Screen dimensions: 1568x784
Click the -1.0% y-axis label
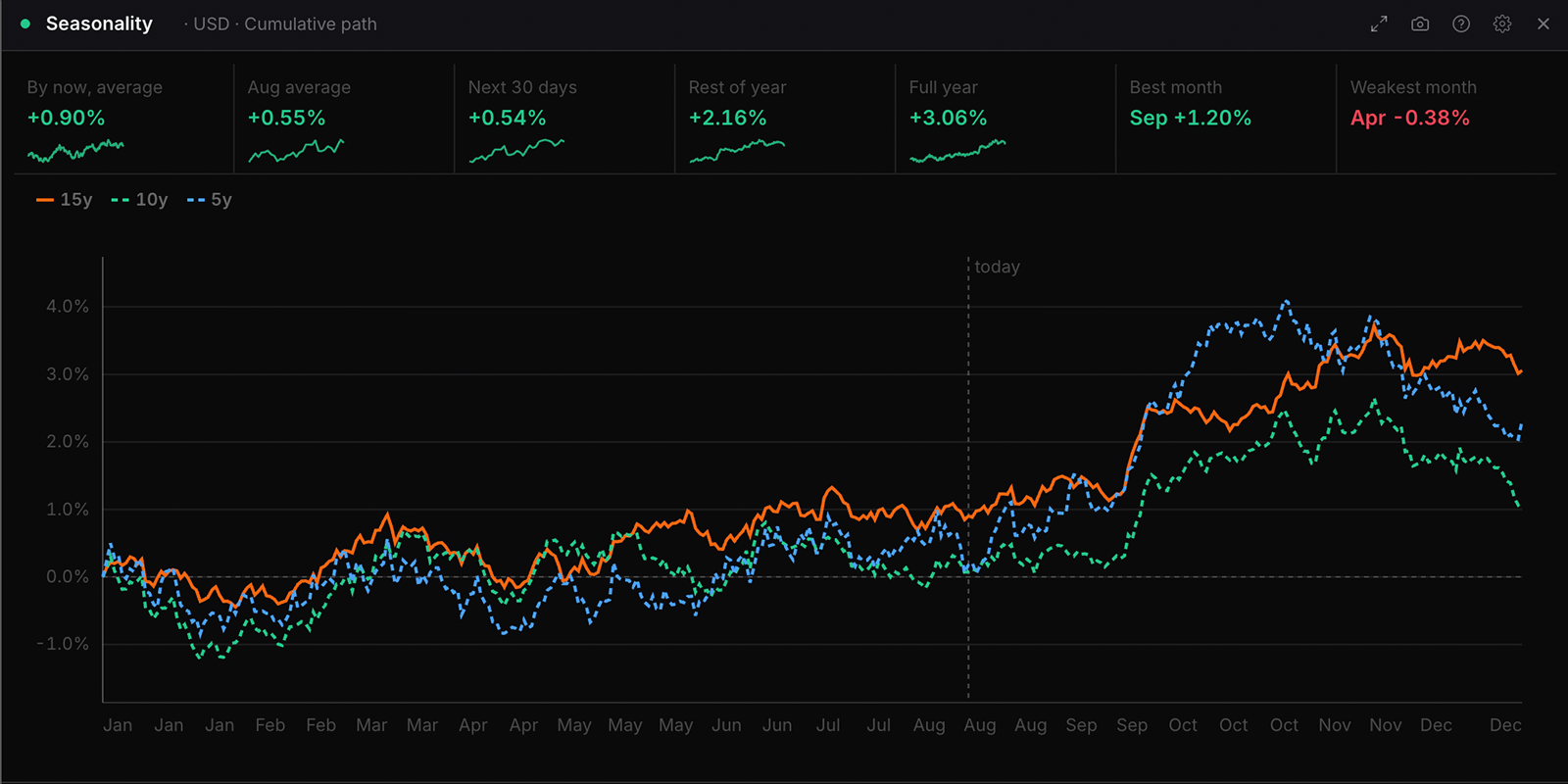coord(63,644)
